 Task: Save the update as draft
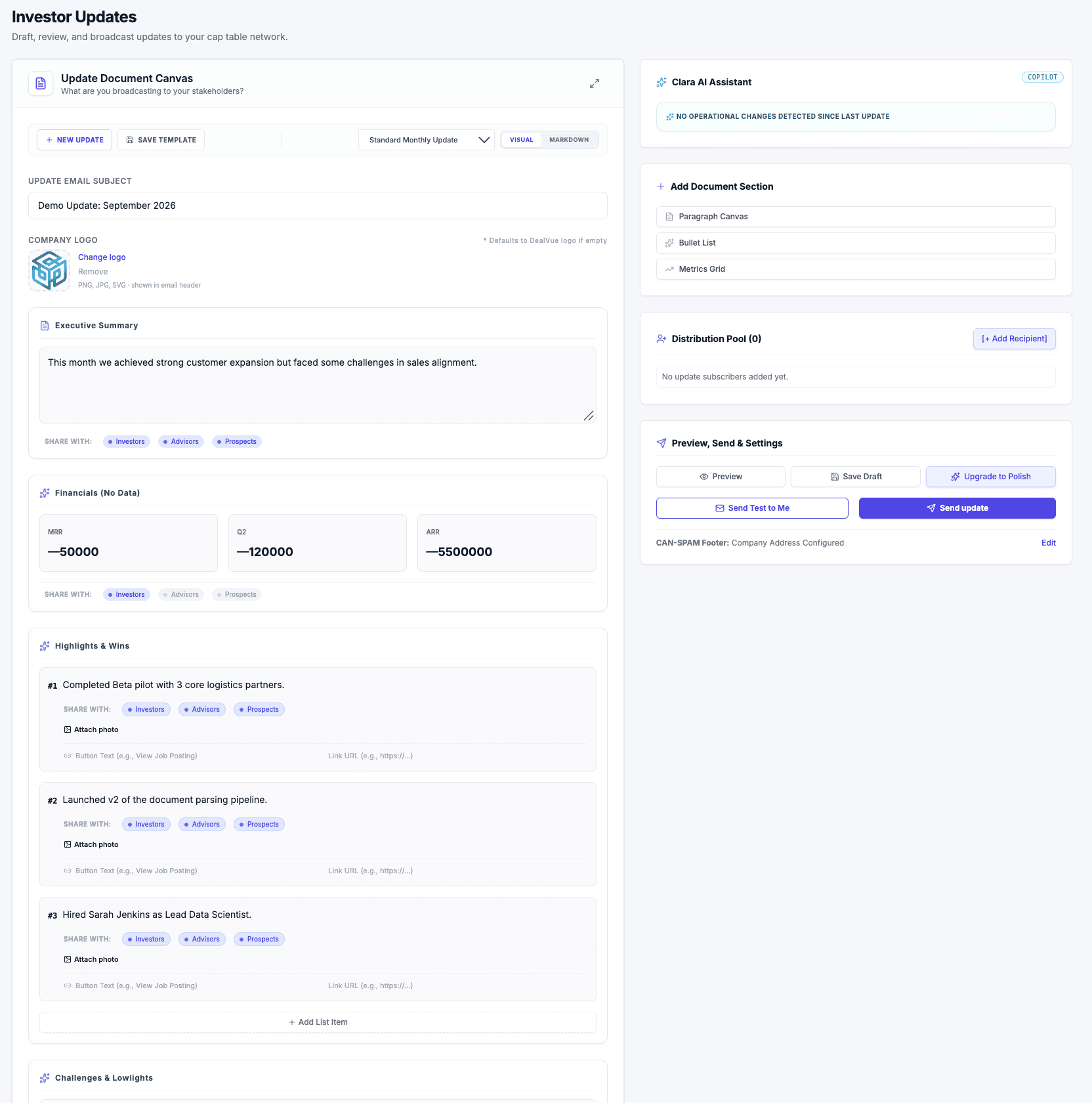coord(856,477)
